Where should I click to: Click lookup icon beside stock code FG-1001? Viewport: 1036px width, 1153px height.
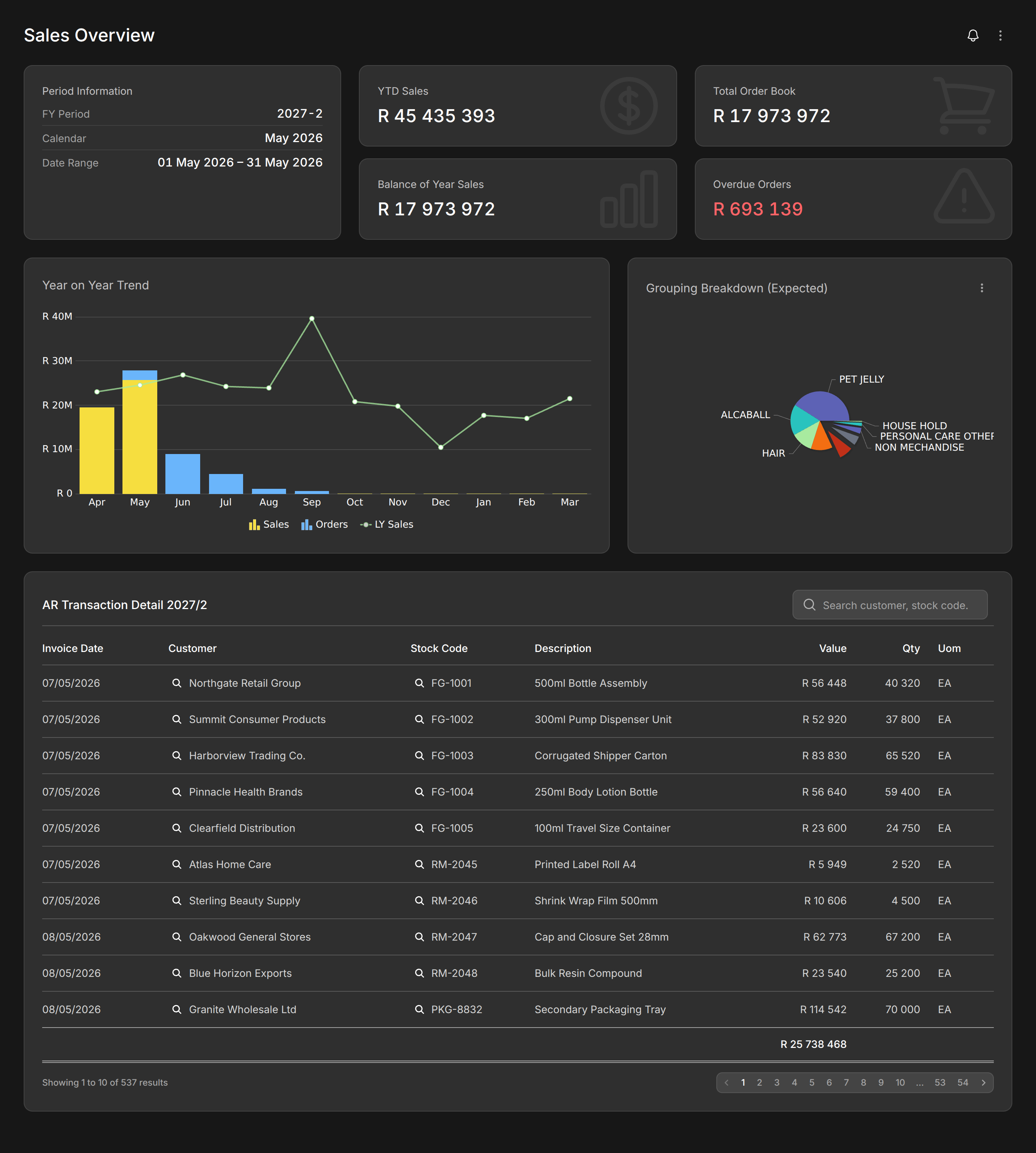coord(419,683)
